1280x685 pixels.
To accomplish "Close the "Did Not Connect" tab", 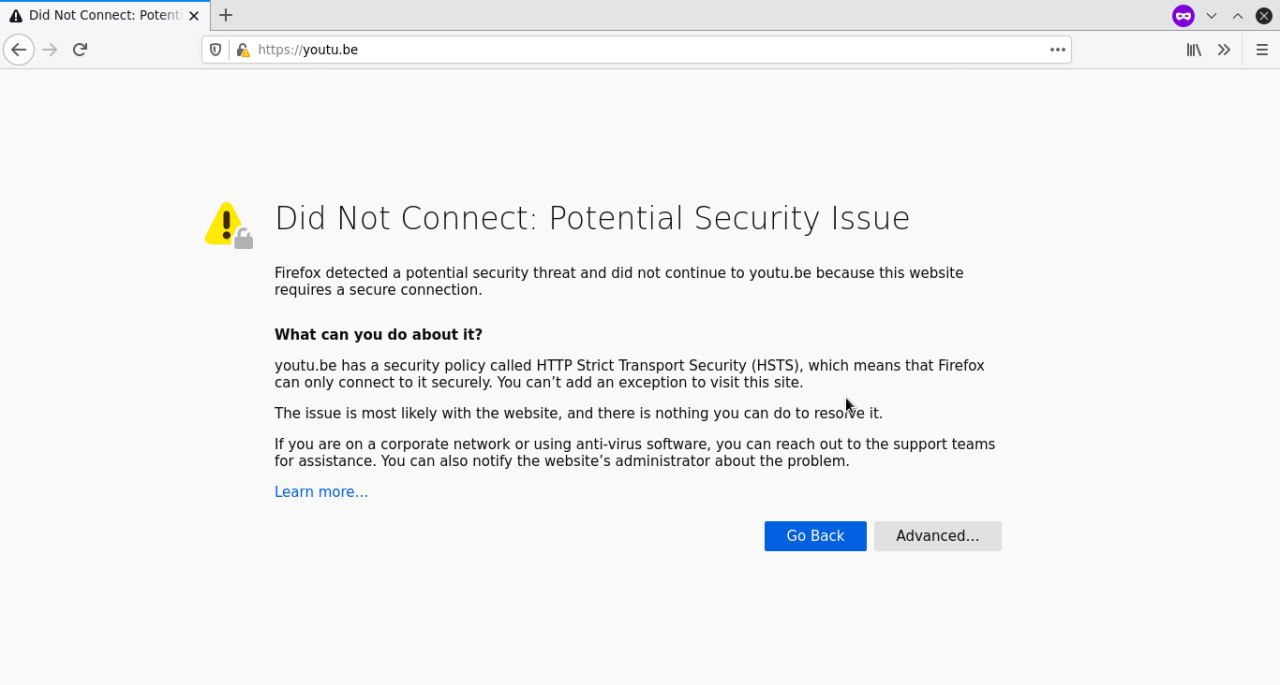I will pyautogui.click(x=194, y=16).
